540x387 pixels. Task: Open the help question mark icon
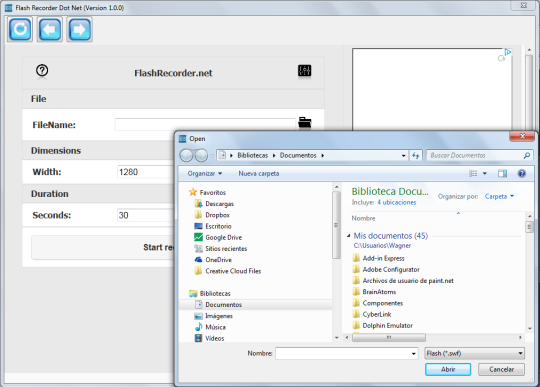tap(42, 71)
